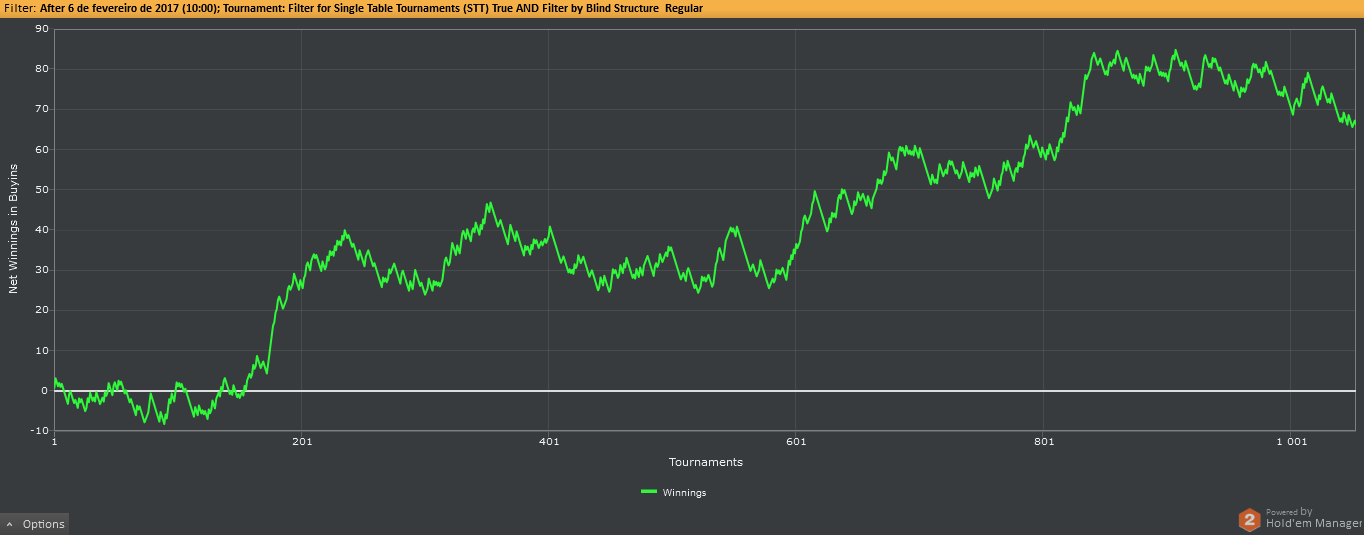
Task: Click the y-axis label -10
Action: point(40,431)
